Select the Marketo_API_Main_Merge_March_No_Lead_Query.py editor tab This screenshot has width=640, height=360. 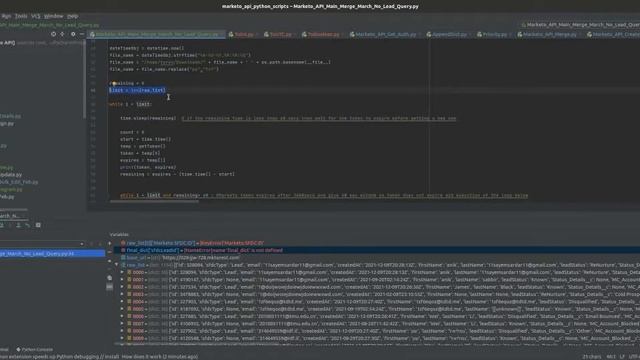(157, 34)
